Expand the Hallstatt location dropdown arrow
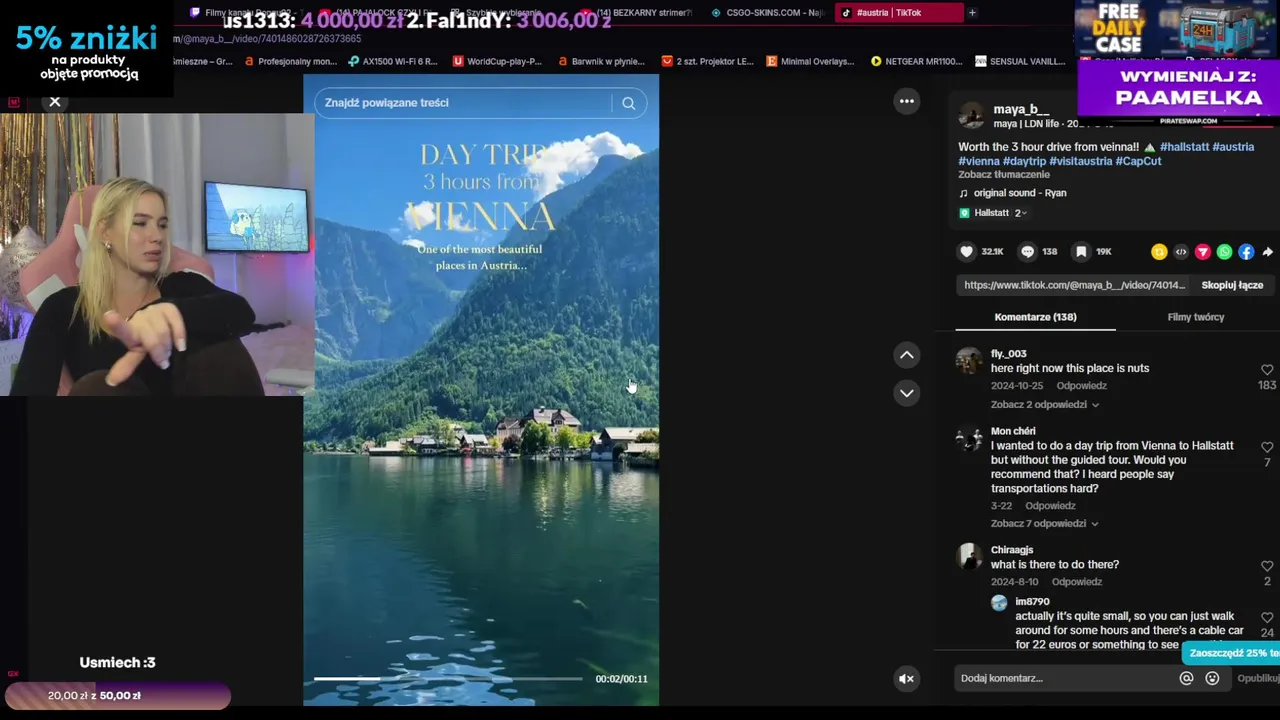The image size is (1280, 720). pos(1024,213)
